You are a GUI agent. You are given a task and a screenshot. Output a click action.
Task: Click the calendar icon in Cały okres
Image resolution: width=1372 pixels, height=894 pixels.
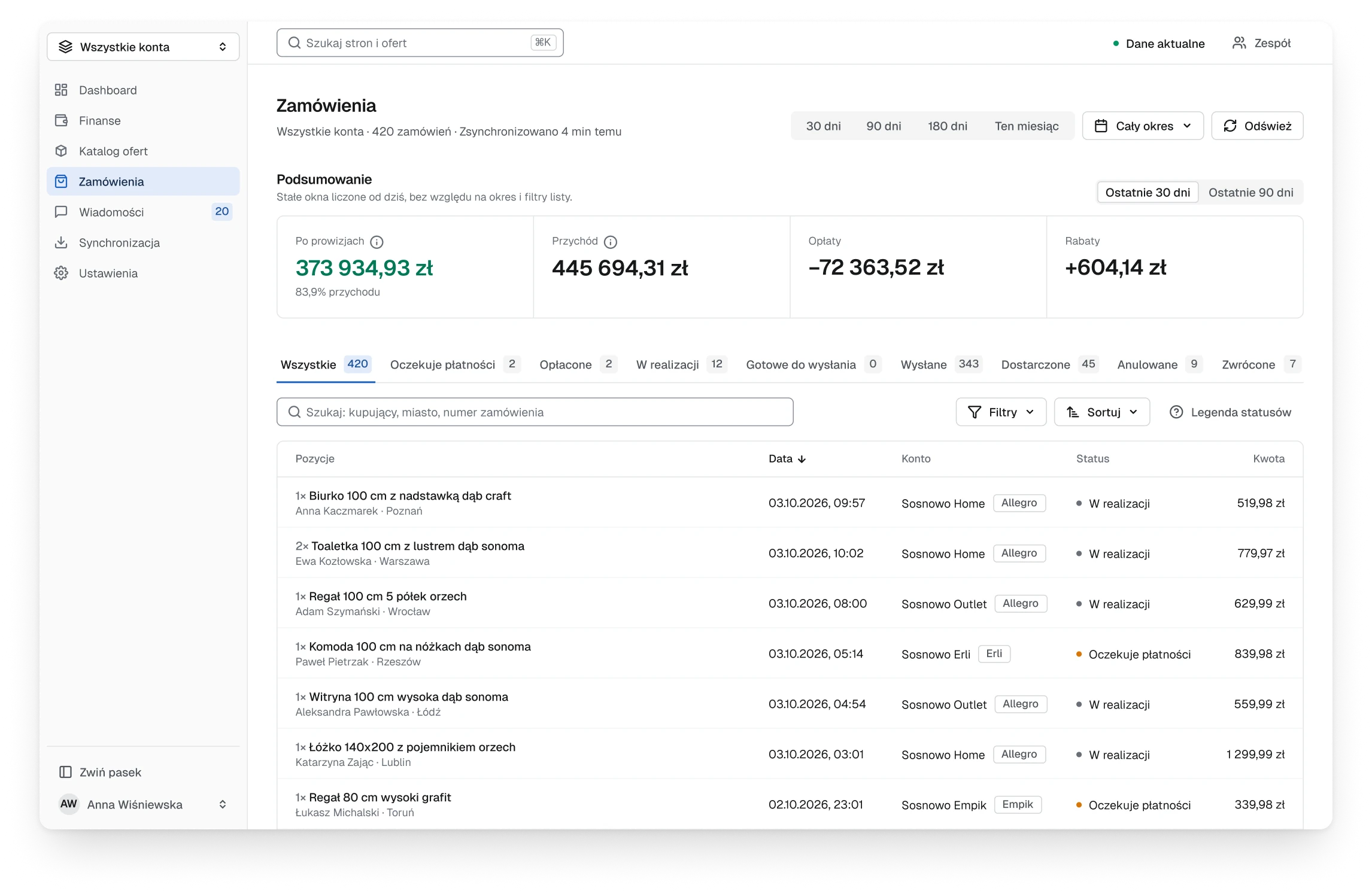point(1101,126)
